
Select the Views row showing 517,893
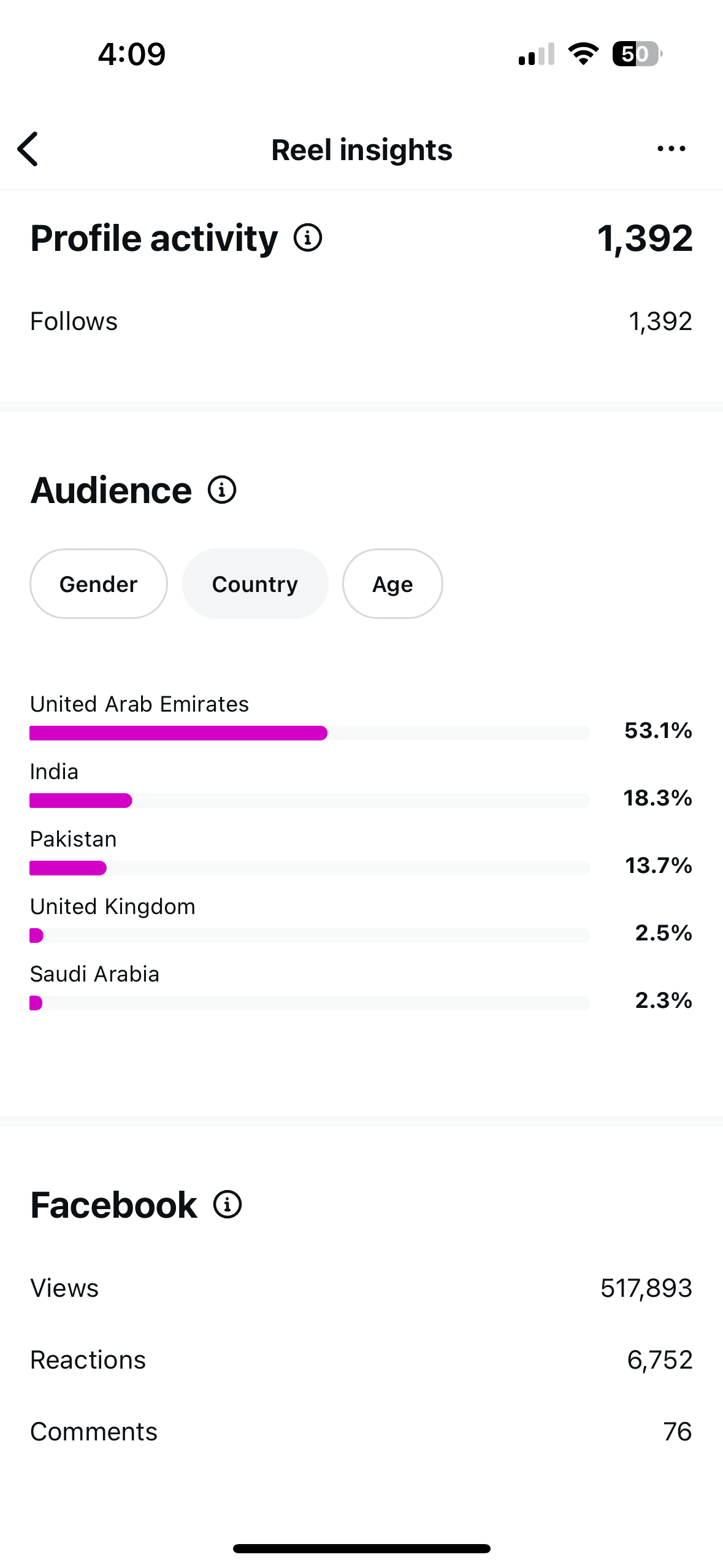pyautogui.click(x=646, y=1288)
